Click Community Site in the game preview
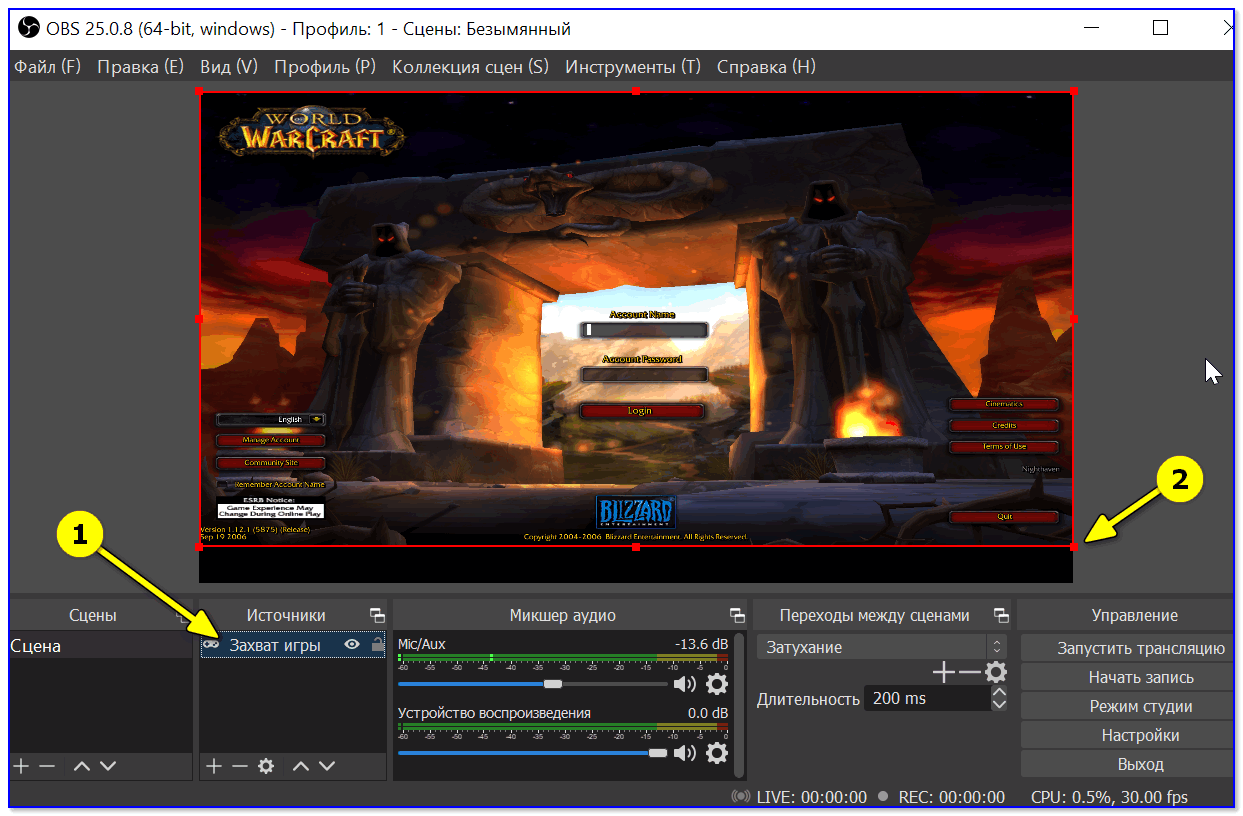 pyautogui.click(x=271, y=463)
